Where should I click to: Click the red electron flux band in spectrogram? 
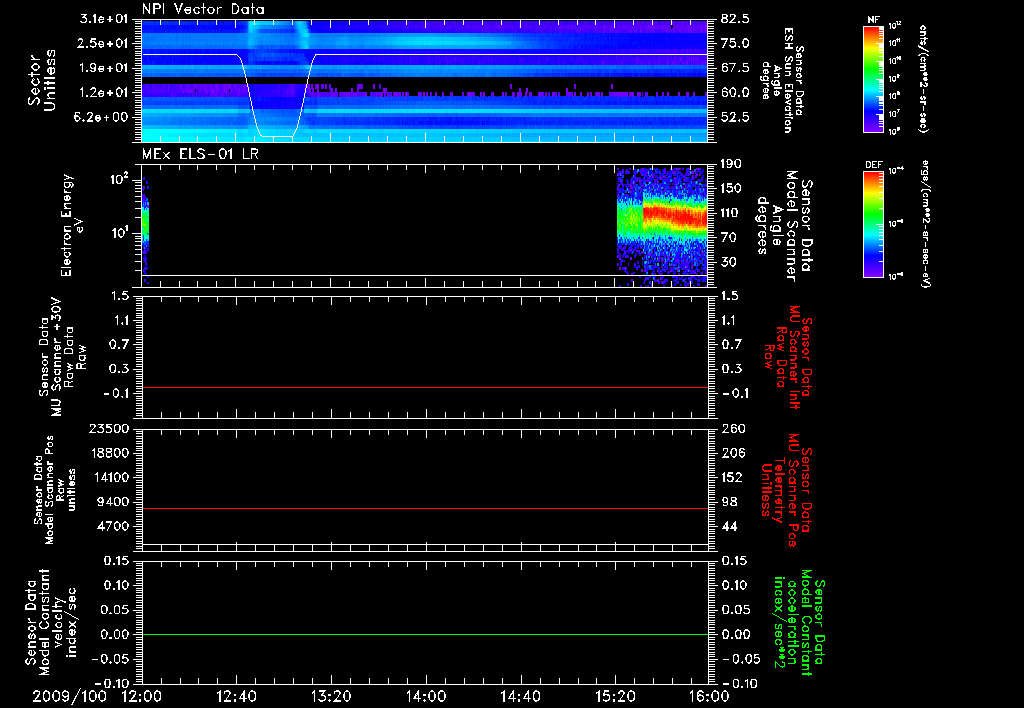(x=675, y=214)
